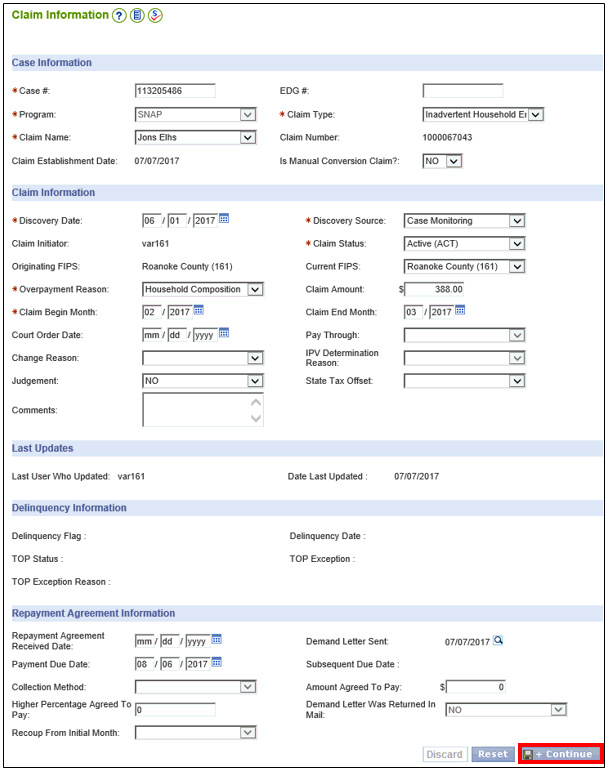
Task: Click Payment Due Date month field
Action: click(x=144, y=664)
